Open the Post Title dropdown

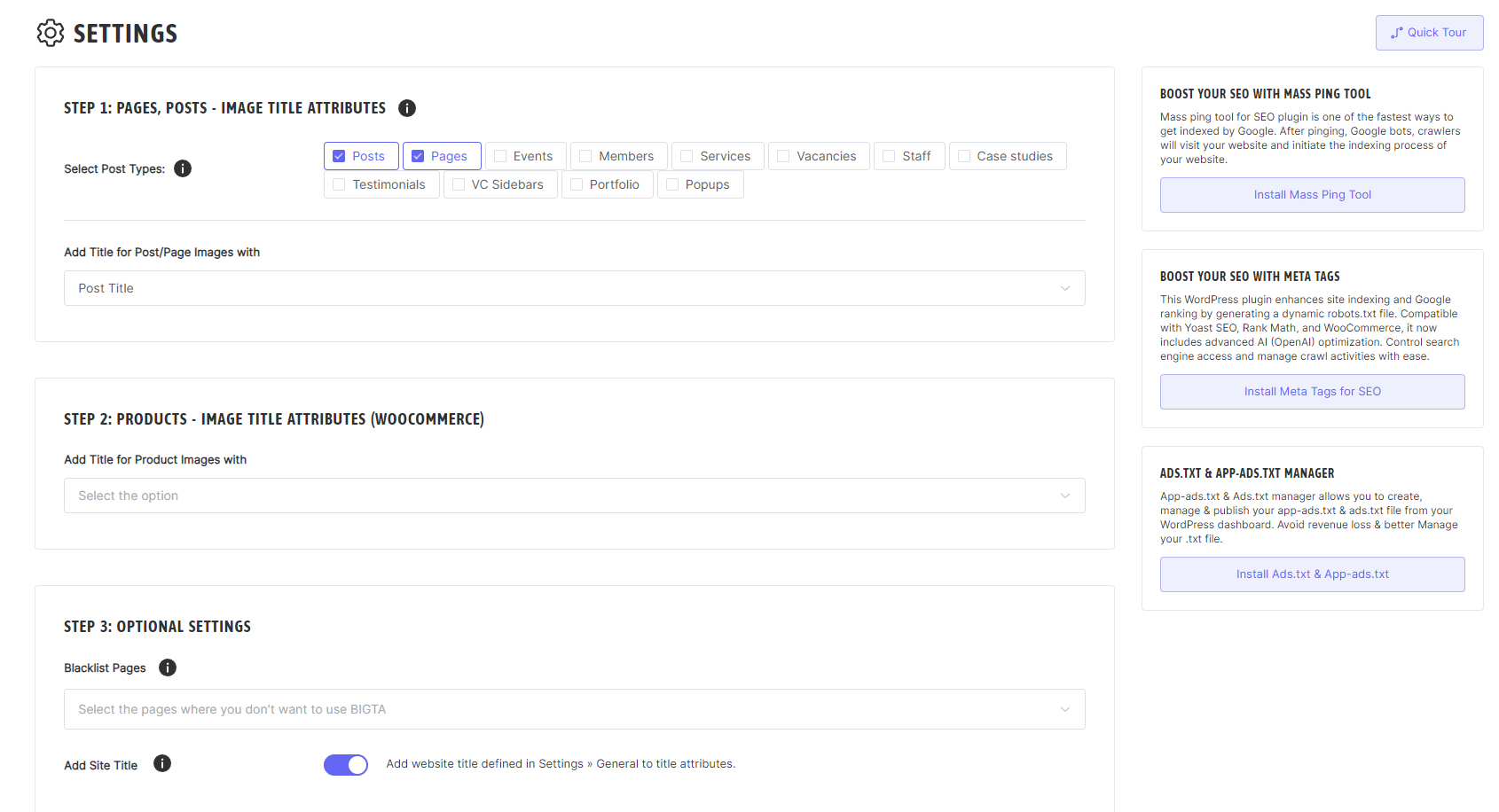point(574,288)
